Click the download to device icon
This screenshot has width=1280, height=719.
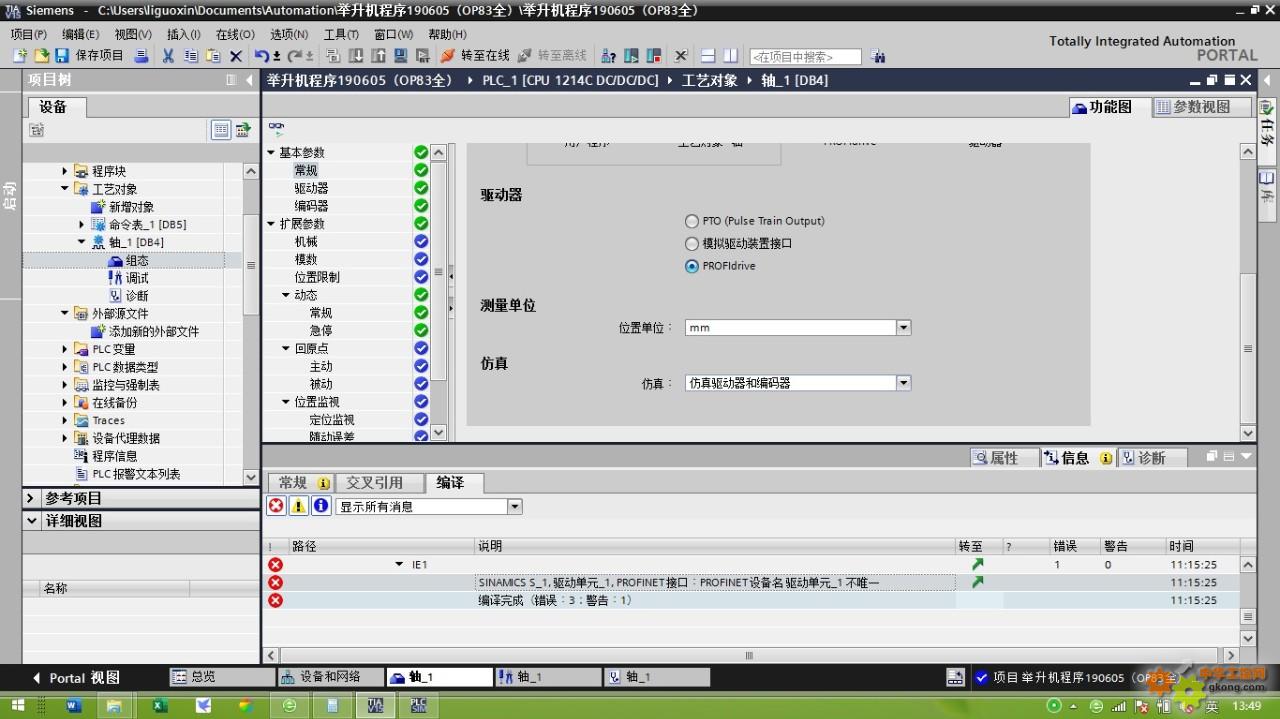pyautogui.click(x=356, y=56)
